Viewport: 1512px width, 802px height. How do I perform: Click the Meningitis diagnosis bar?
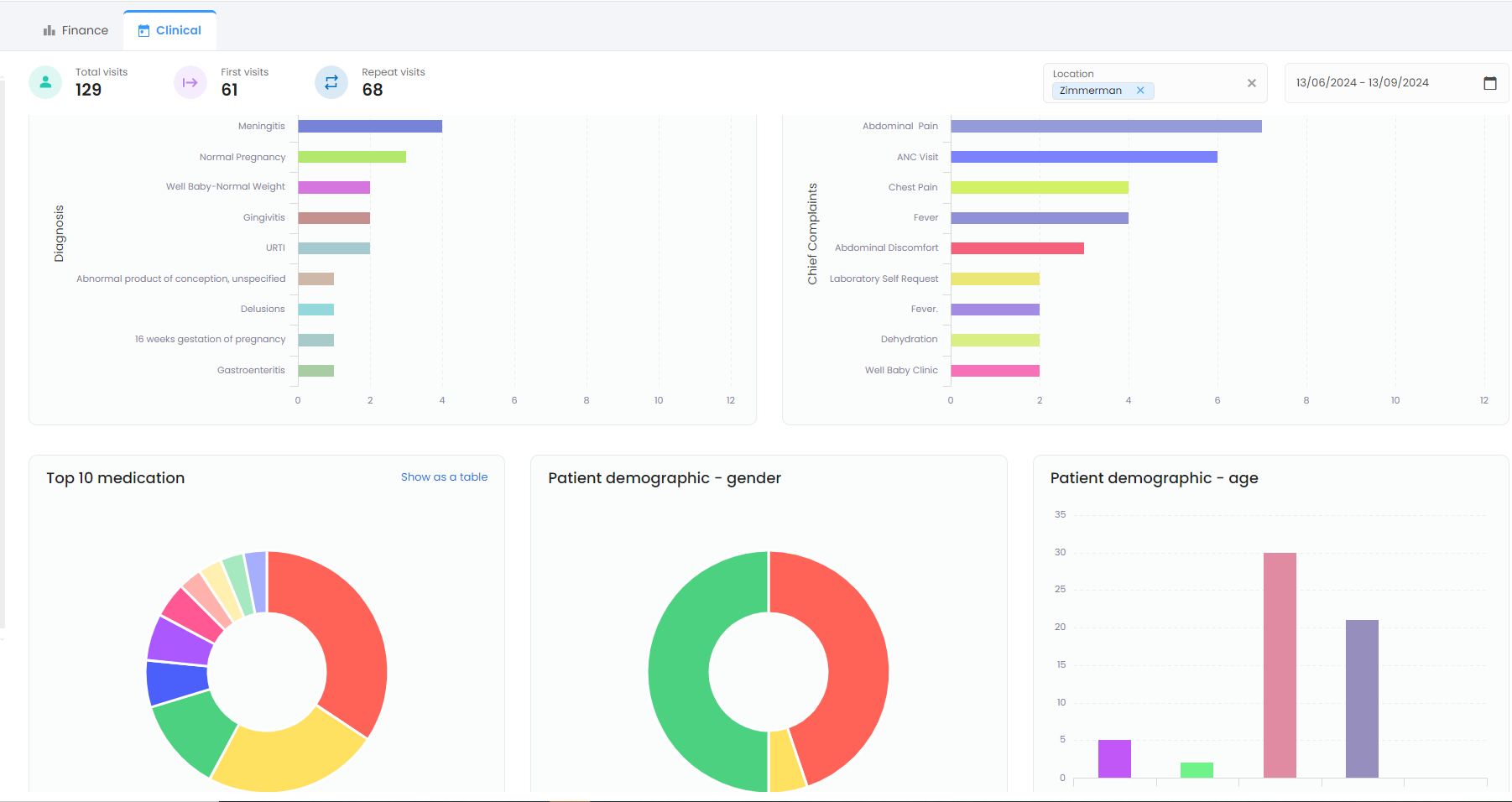pyautogui.click(x=369, y=127)
